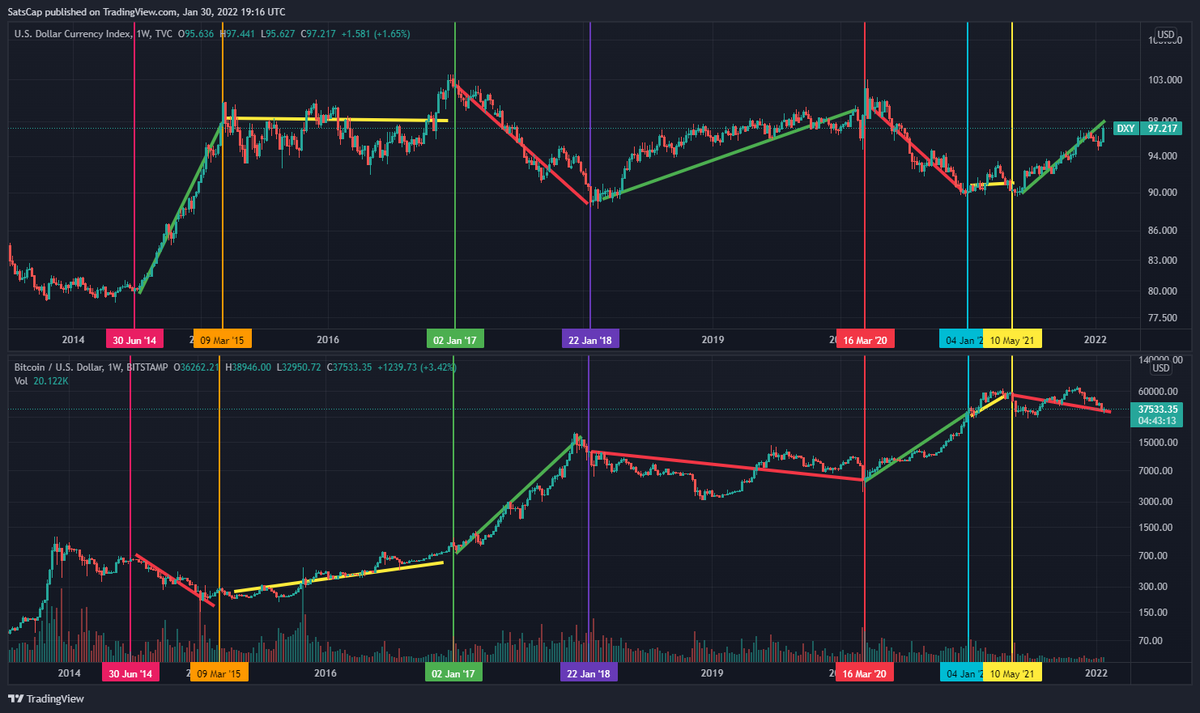Select the 02 Jan '17 date marker in Bitcoin pane
The height and width of the screenshot is (713, 1200).
click(454, 674)
